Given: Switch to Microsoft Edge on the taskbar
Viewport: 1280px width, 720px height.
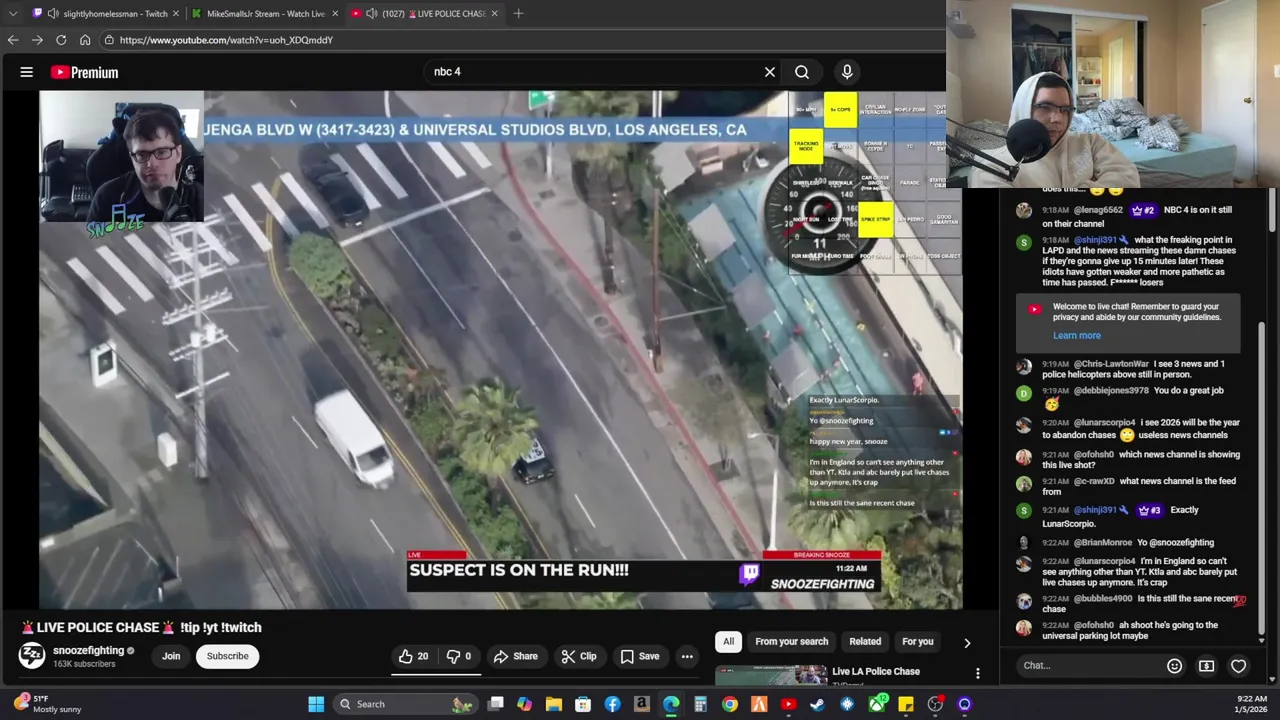Looking at the screenshot, I should point(671,704).
